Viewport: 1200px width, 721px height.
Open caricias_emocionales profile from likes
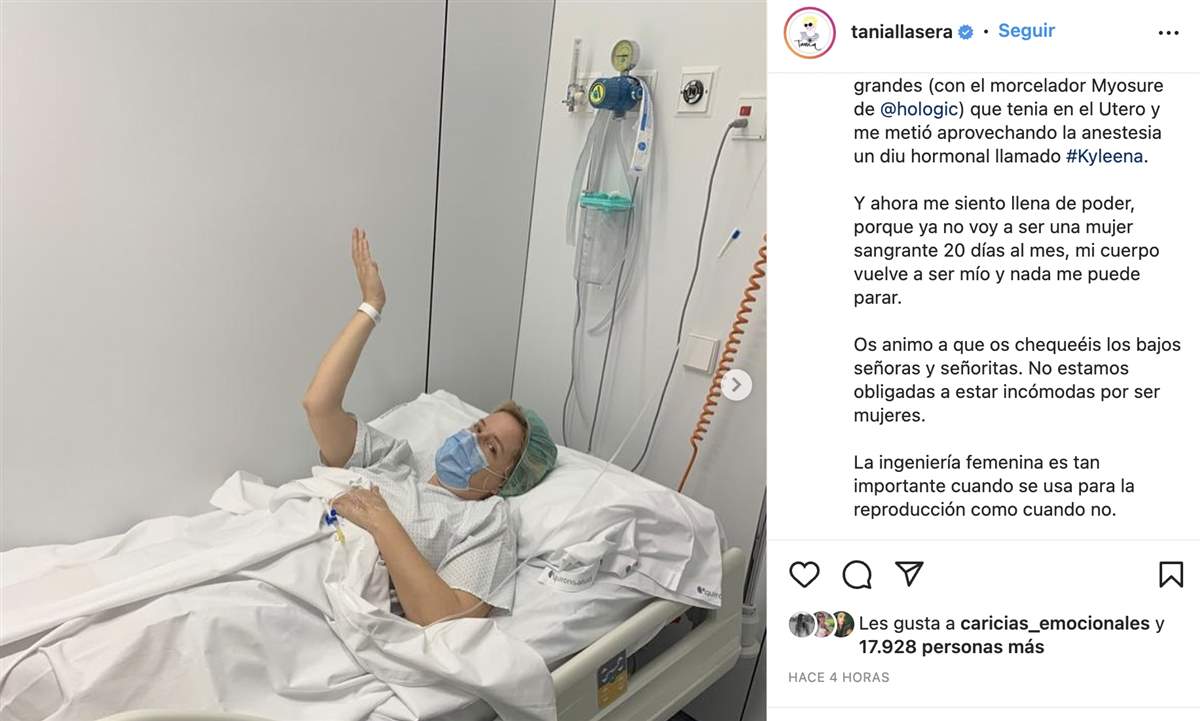[x=1054, y=624]
